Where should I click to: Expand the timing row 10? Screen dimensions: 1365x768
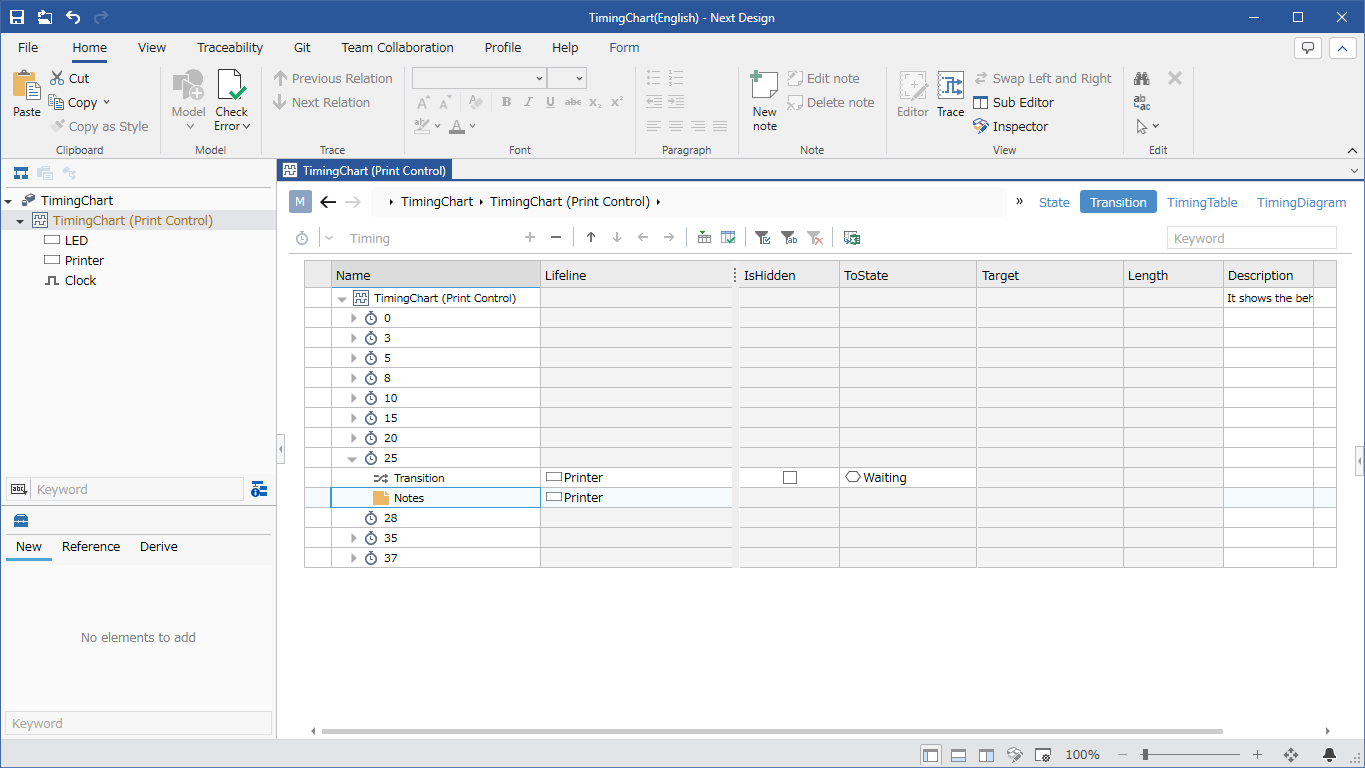(x=353, y=398)
